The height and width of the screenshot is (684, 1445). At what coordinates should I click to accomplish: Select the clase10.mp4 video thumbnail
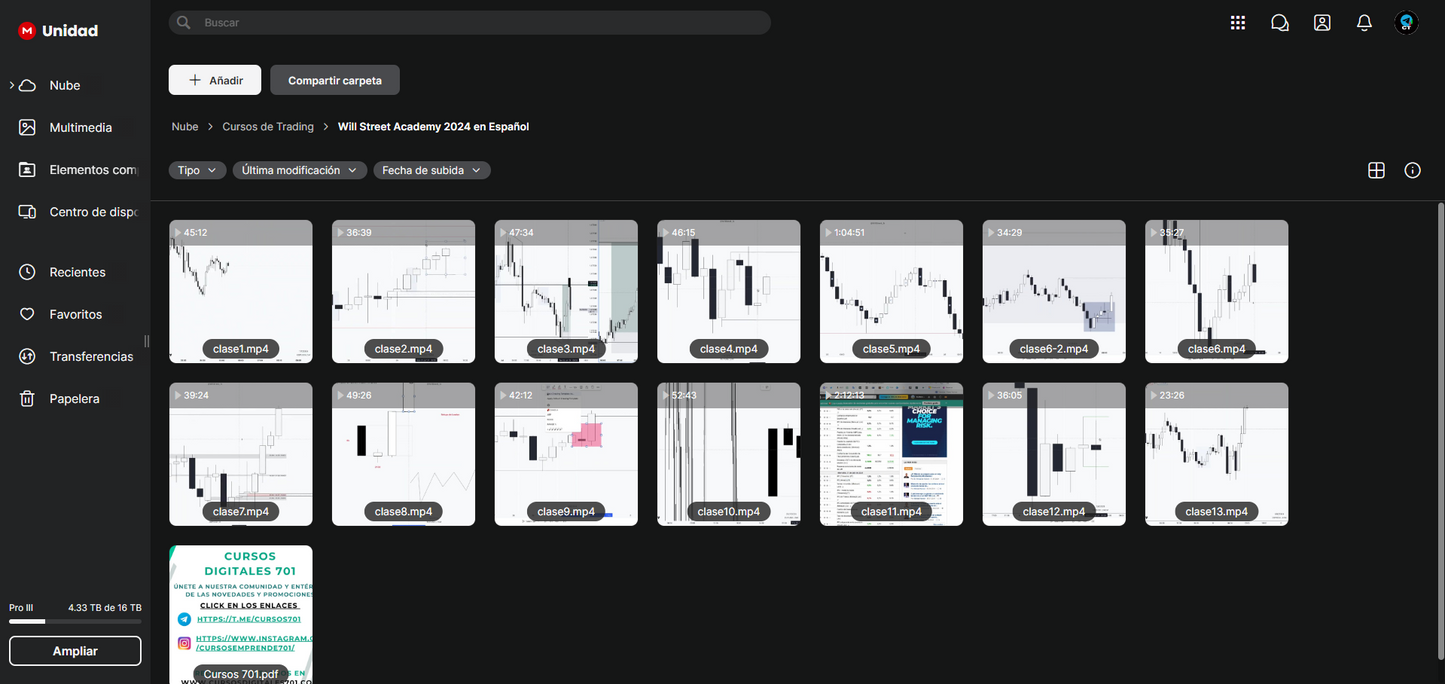pos(729,454)
